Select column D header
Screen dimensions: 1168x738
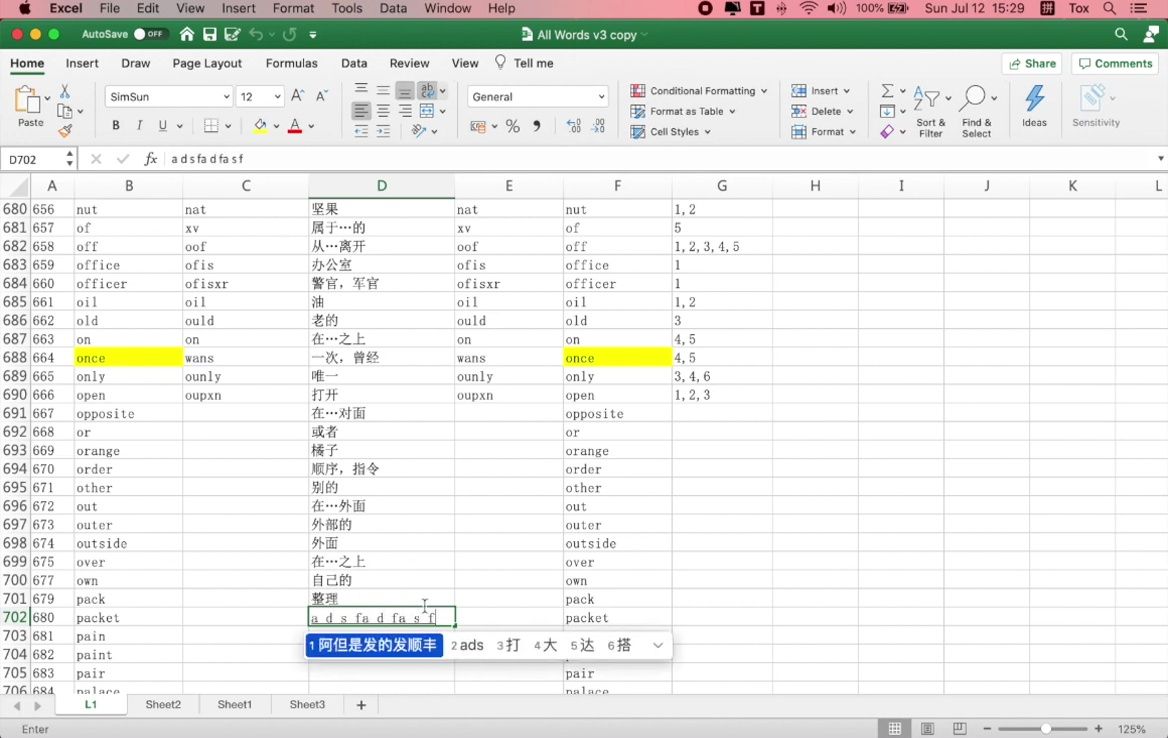[x=381, y=186]
